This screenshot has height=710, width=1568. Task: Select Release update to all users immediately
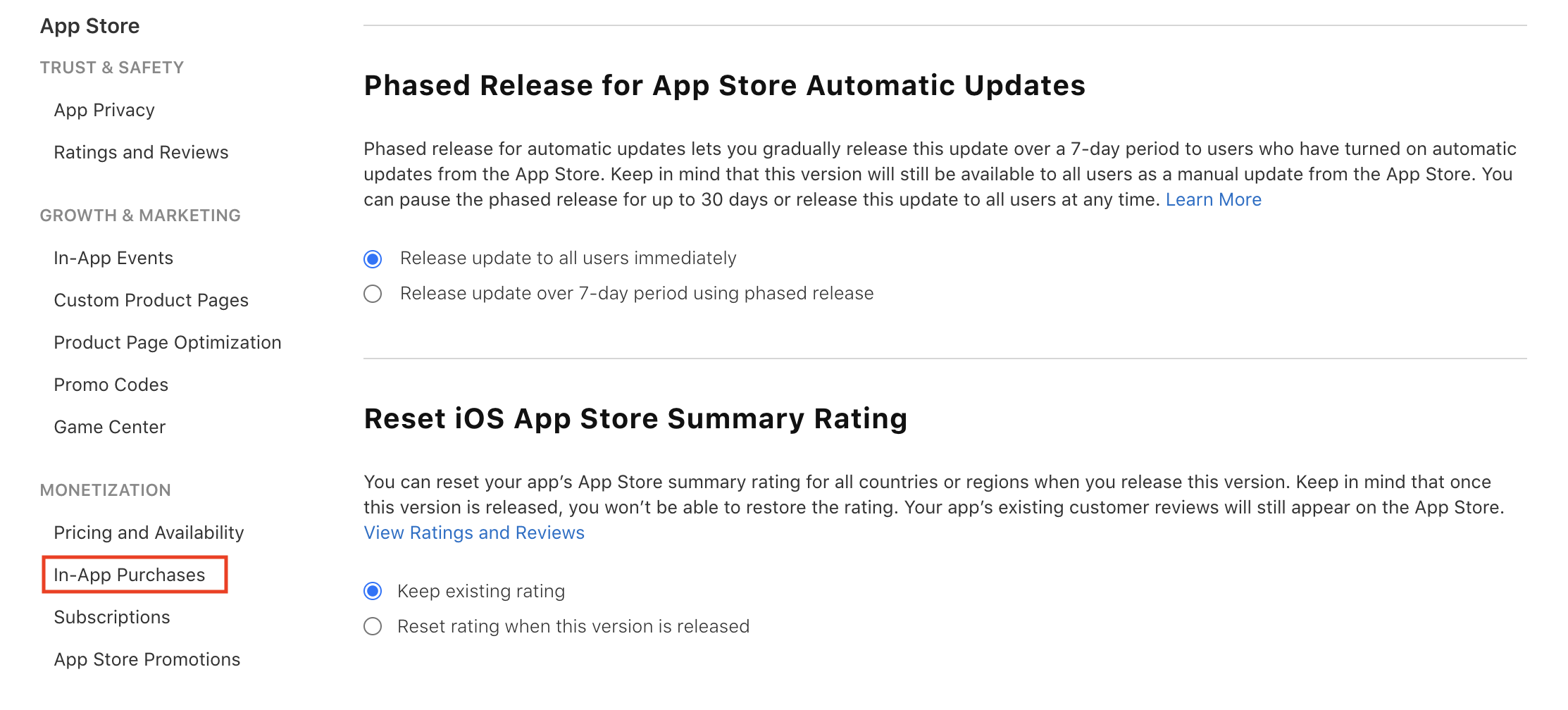tap(373, 259)
